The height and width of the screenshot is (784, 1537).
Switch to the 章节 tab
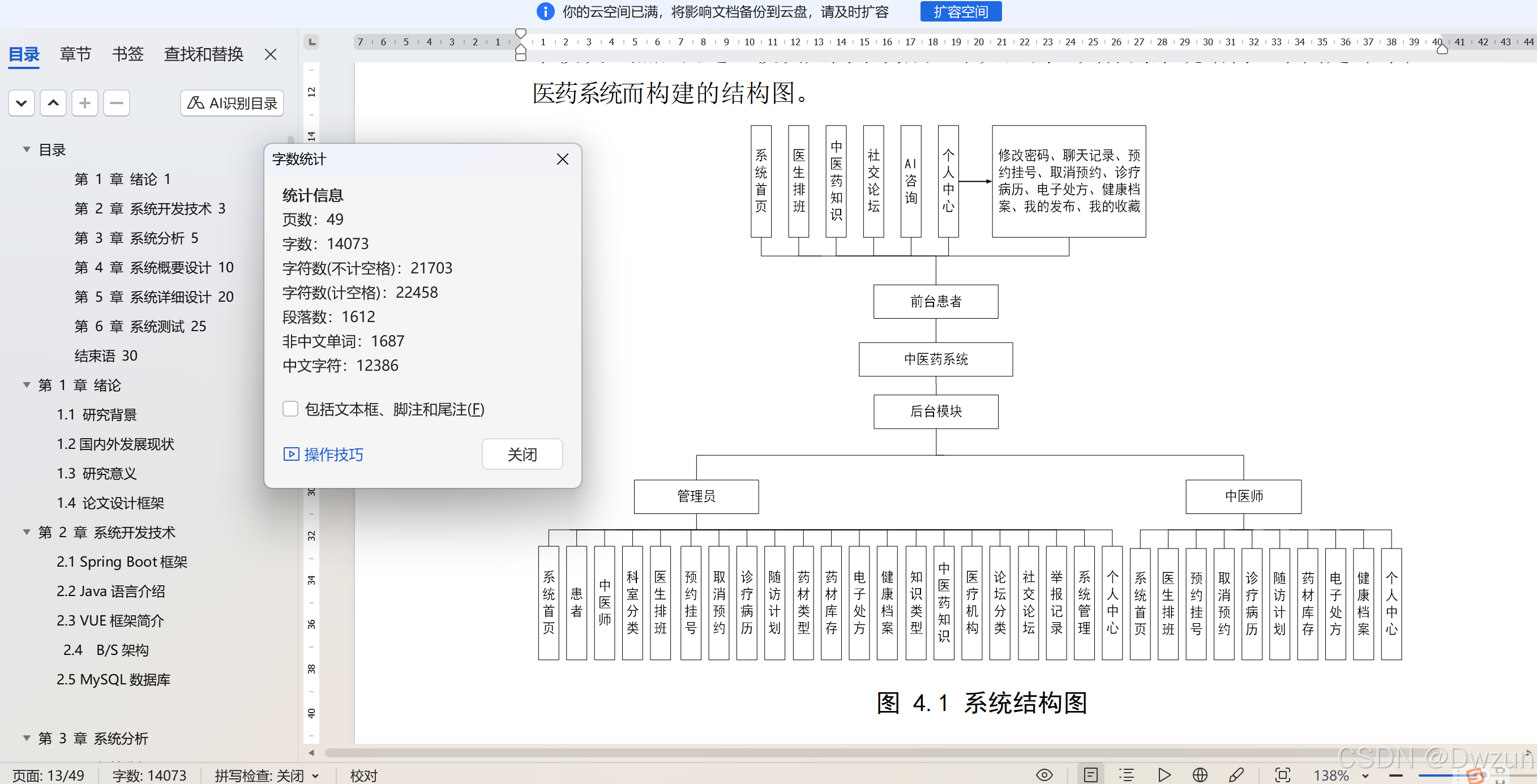pyautogui.click(x=75, y=54)
